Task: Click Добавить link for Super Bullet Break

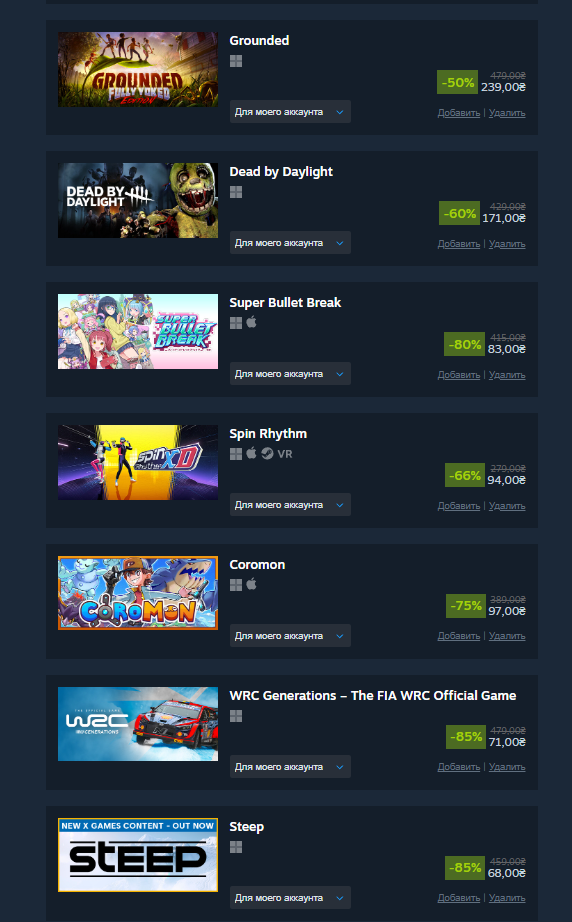Action: pyautogui.click(x=459, y=375)
